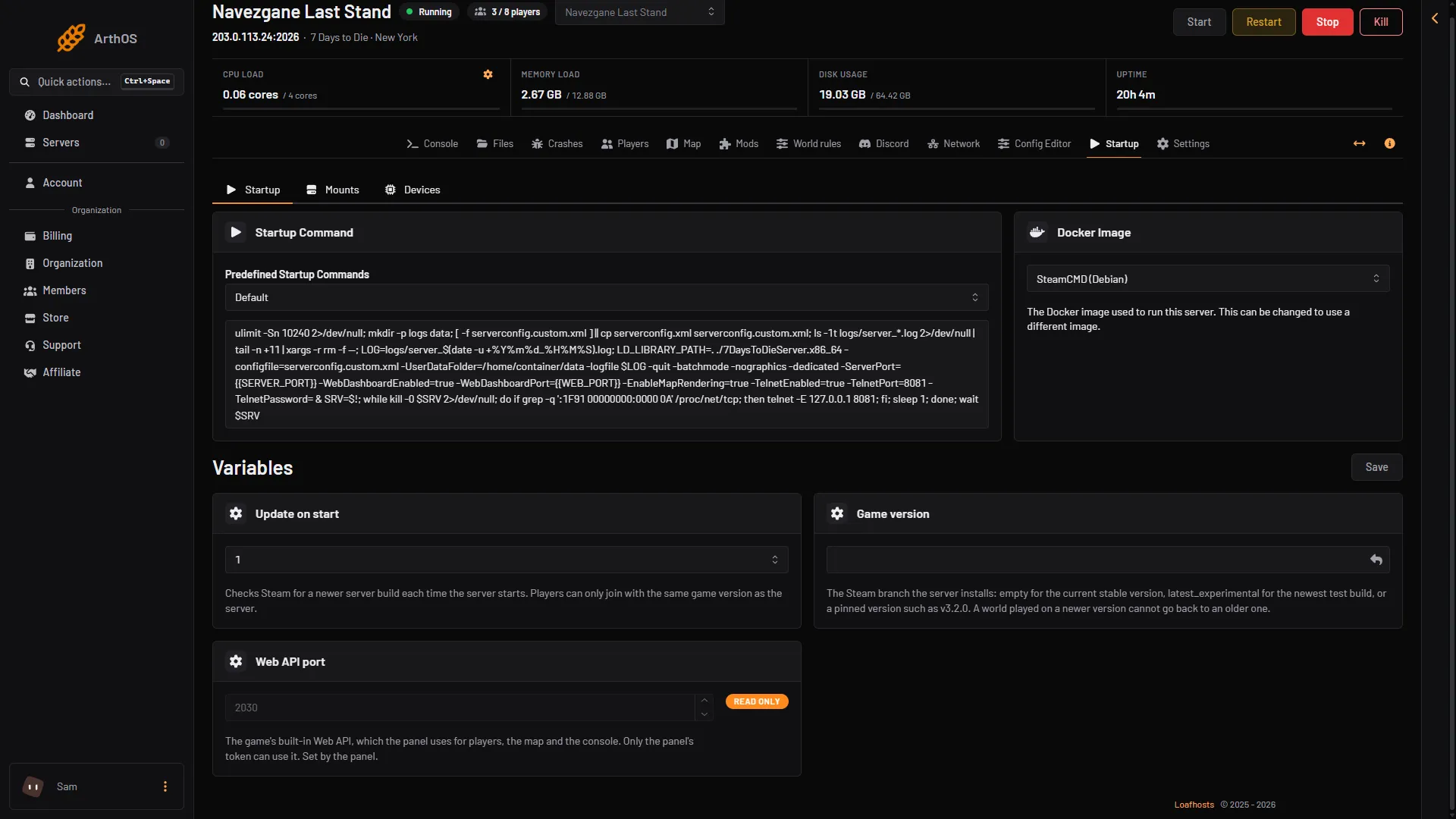1456x819 pixels.
Task: Click the Startup Command play icon
Action: coord(236,232)
